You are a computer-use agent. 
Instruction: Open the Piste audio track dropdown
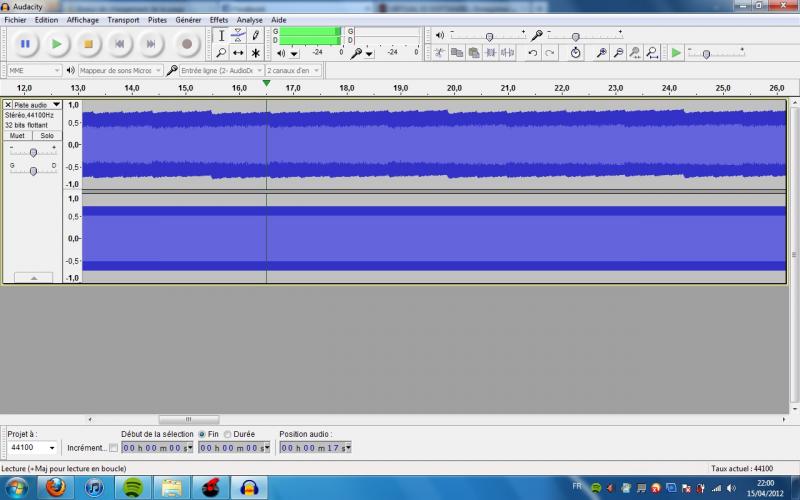[x=56, y=104]
